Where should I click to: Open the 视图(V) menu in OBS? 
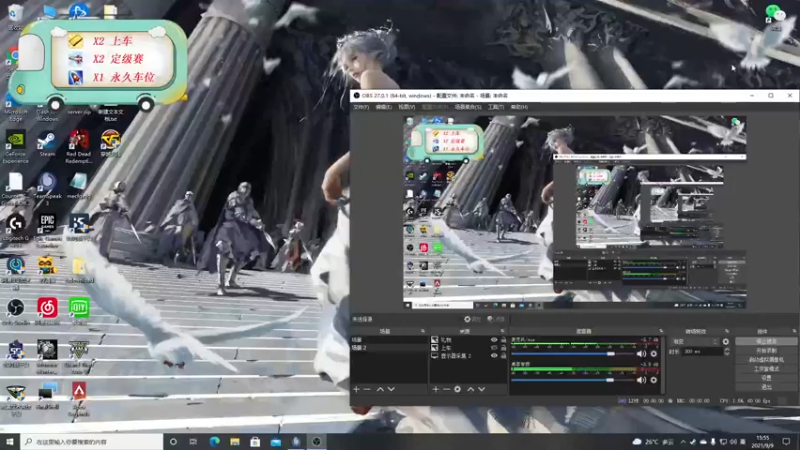pos(406,107)
